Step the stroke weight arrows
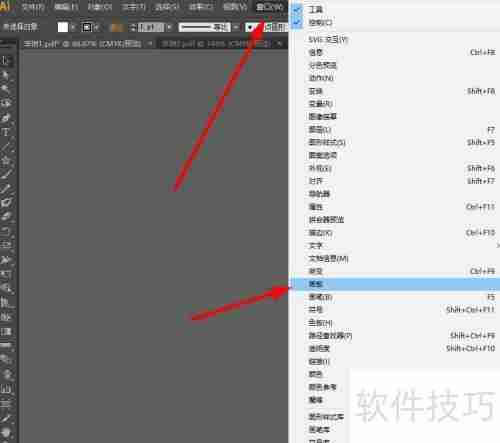This screenshot has height=443, width=500. pos(133,27)
